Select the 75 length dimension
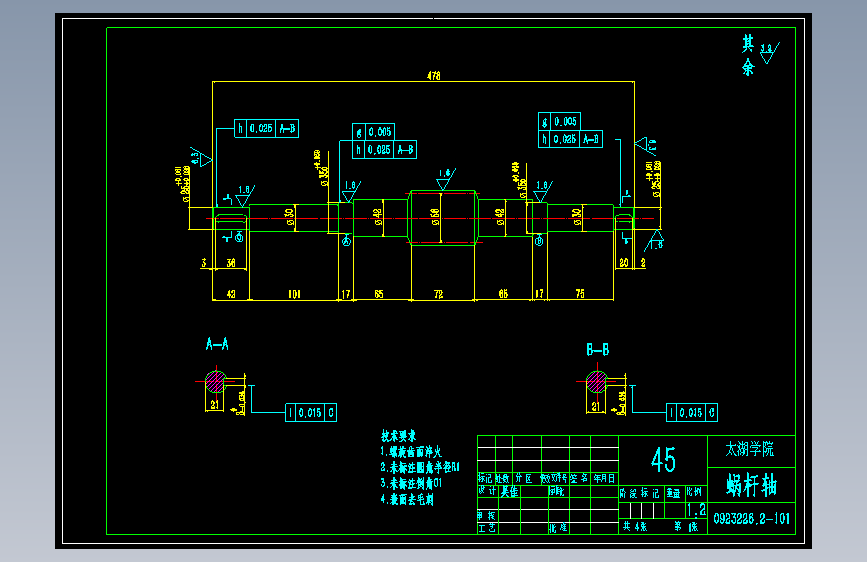This screenshot has height=562, width=867. [x=580, y=294]
